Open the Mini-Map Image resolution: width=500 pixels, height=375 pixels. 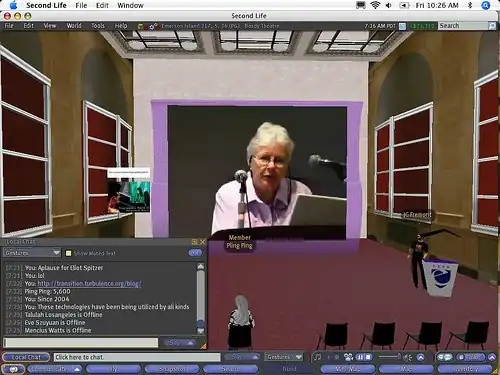pos(348,369)
